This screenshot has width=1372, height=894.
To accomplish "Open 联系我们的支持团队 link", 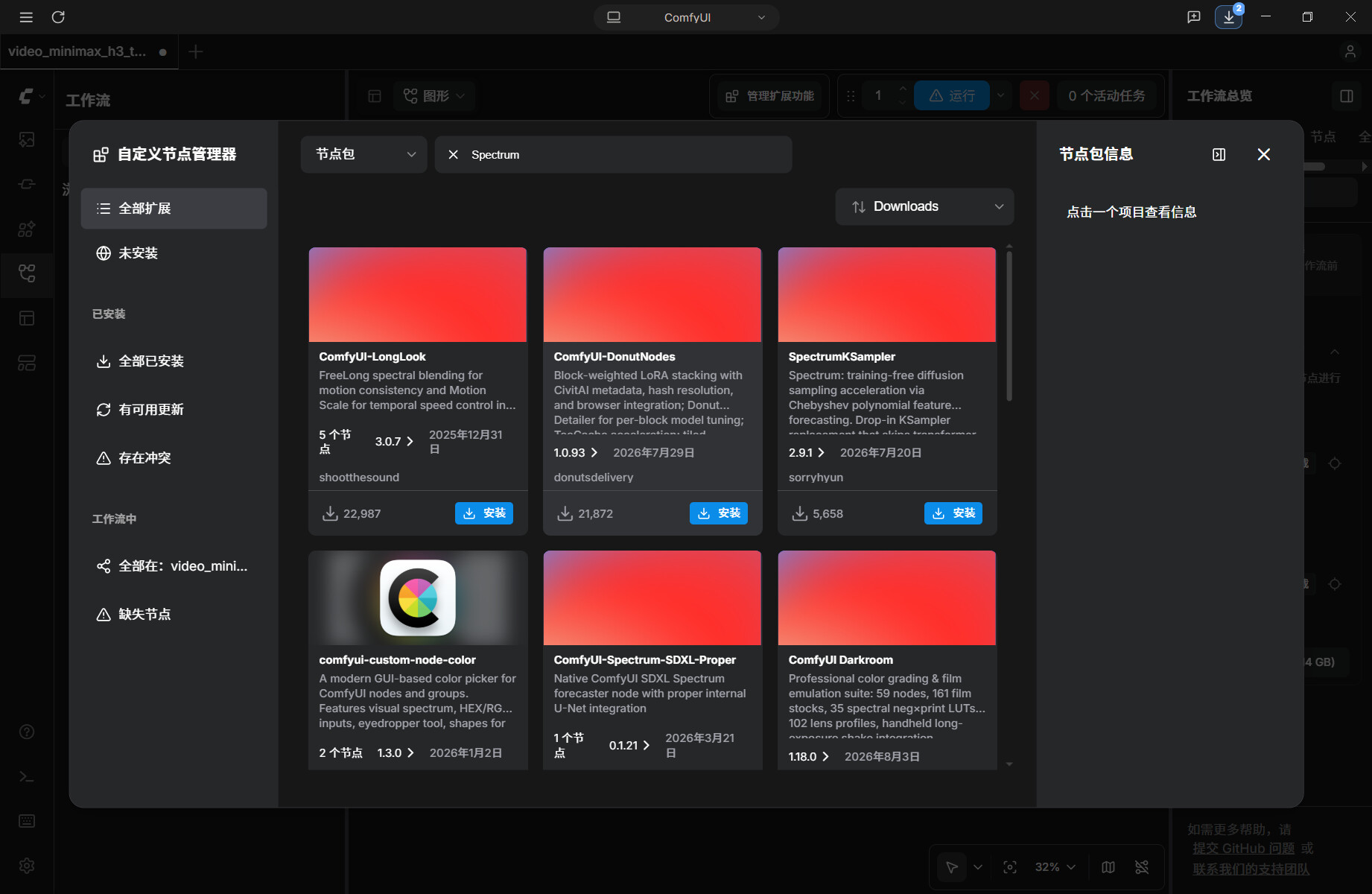I will coord(1251,869).
